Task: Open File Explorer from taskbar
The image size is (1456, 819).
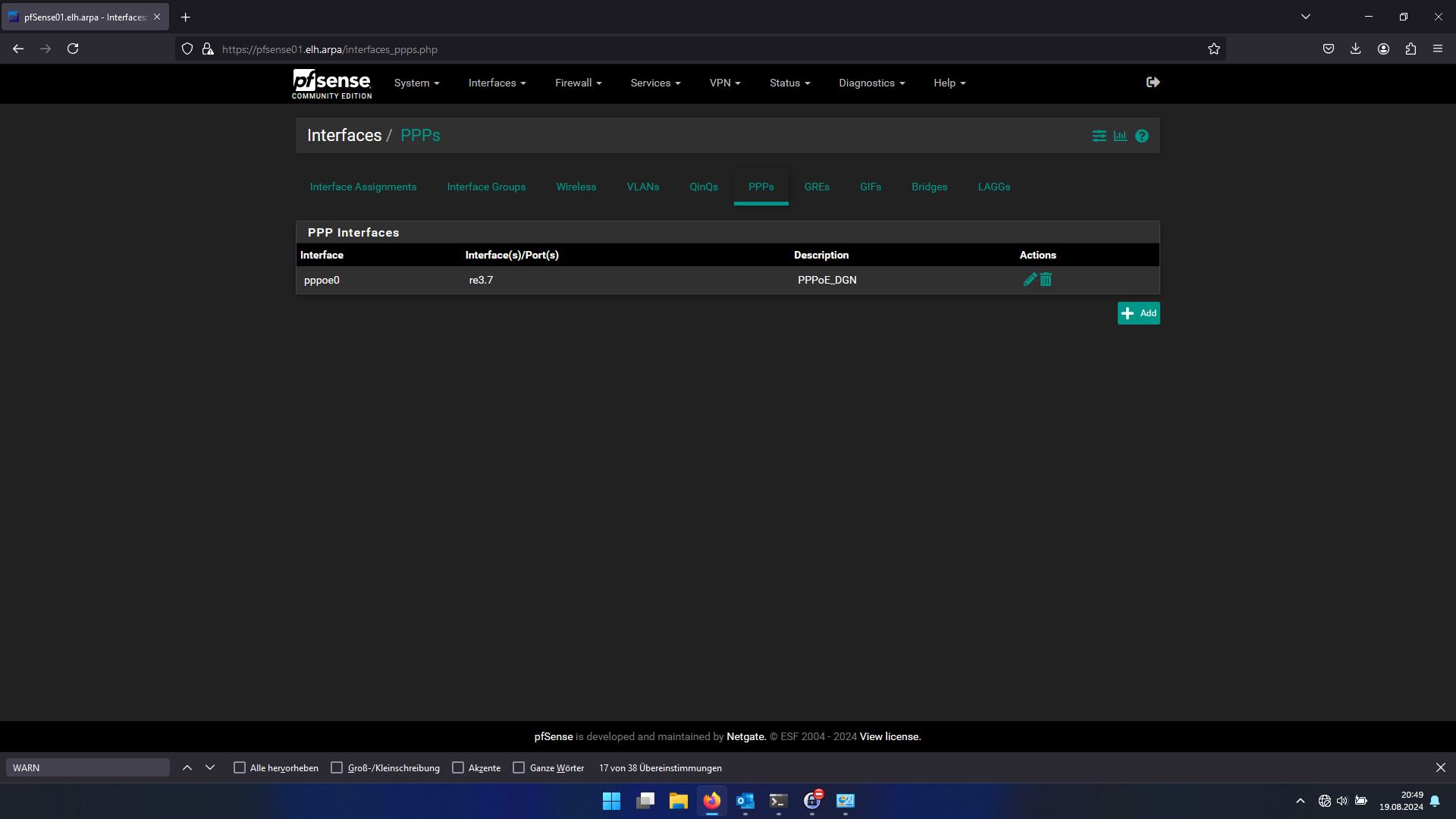Action: (678, 802)
